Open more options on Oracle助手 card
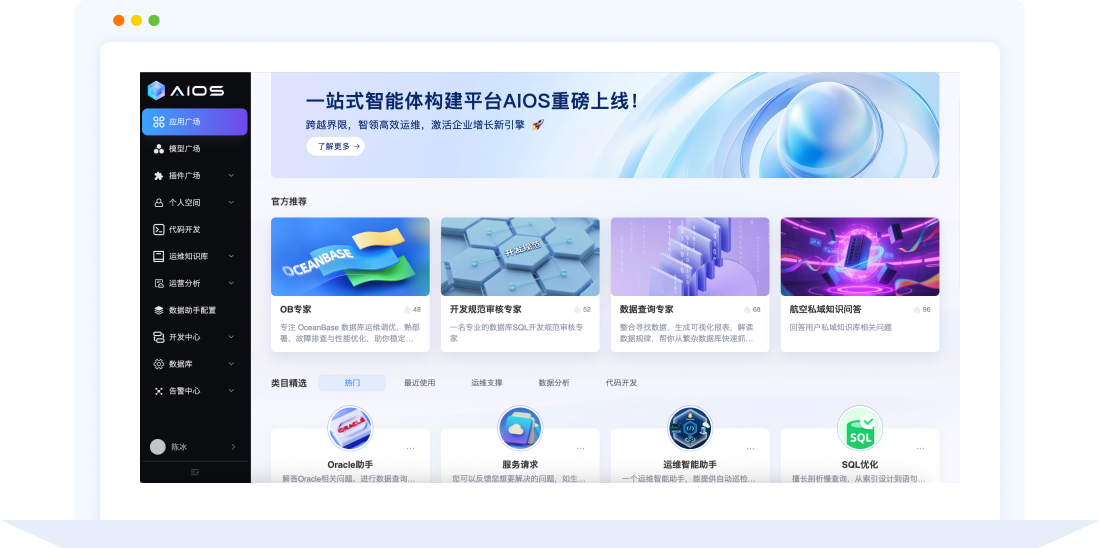Image resolution: width=1100 pixels, height=548 pixels. coord(410,448)
